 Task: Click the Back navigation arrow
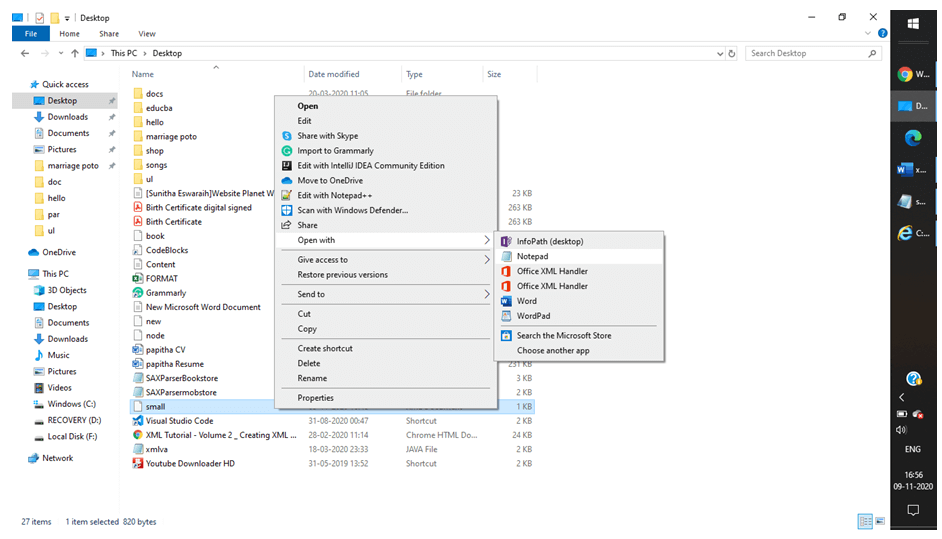(25, 53)
